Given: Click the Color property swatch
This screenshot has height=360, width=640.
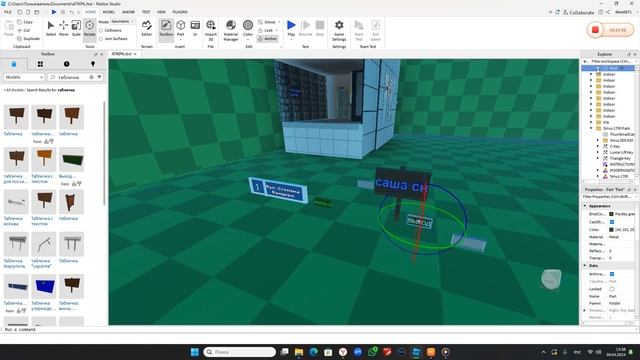Looking at the screenshot, I should point(611,230).
